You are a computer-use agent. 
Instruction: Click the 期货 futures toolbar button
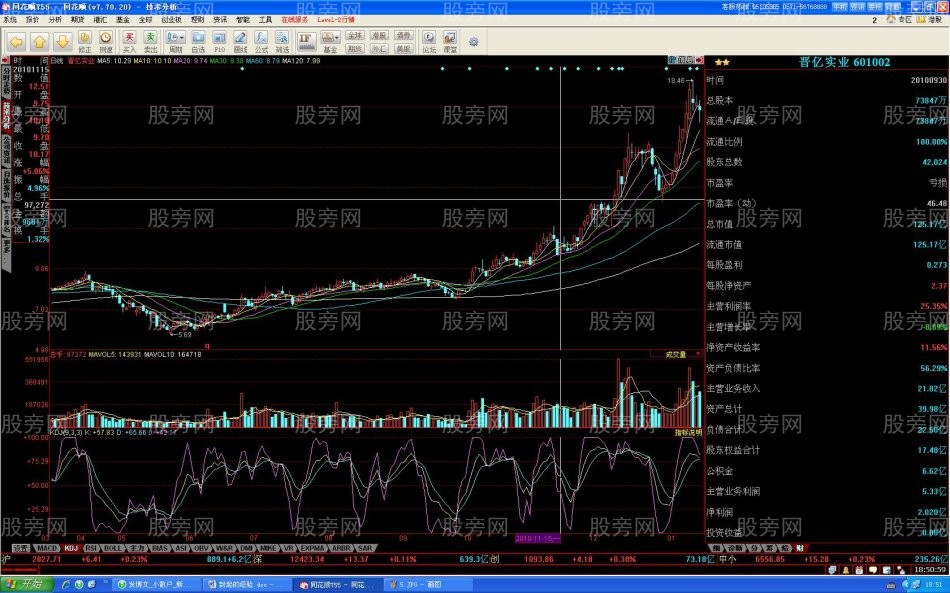pyautogui.click(x=355, y=48)
